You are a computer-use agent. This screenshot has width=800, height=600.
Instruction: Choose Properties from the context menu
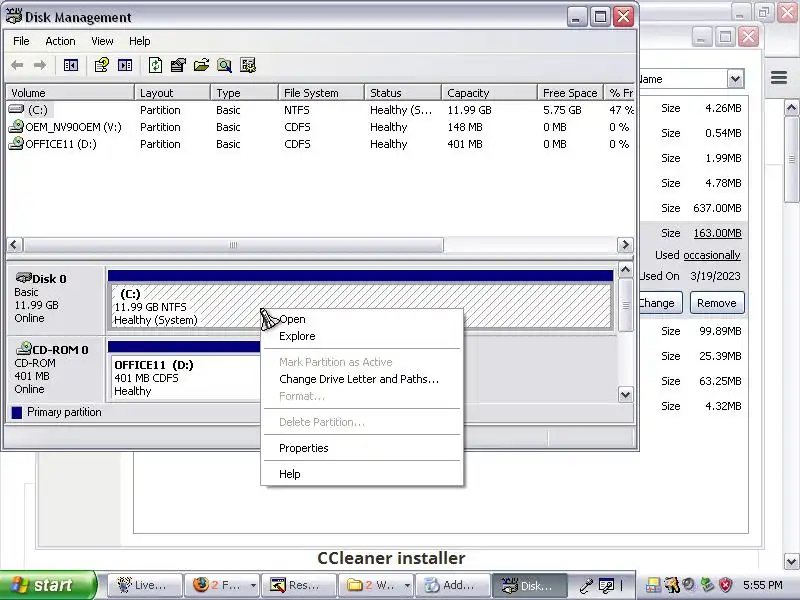click(x=362, y=448)
